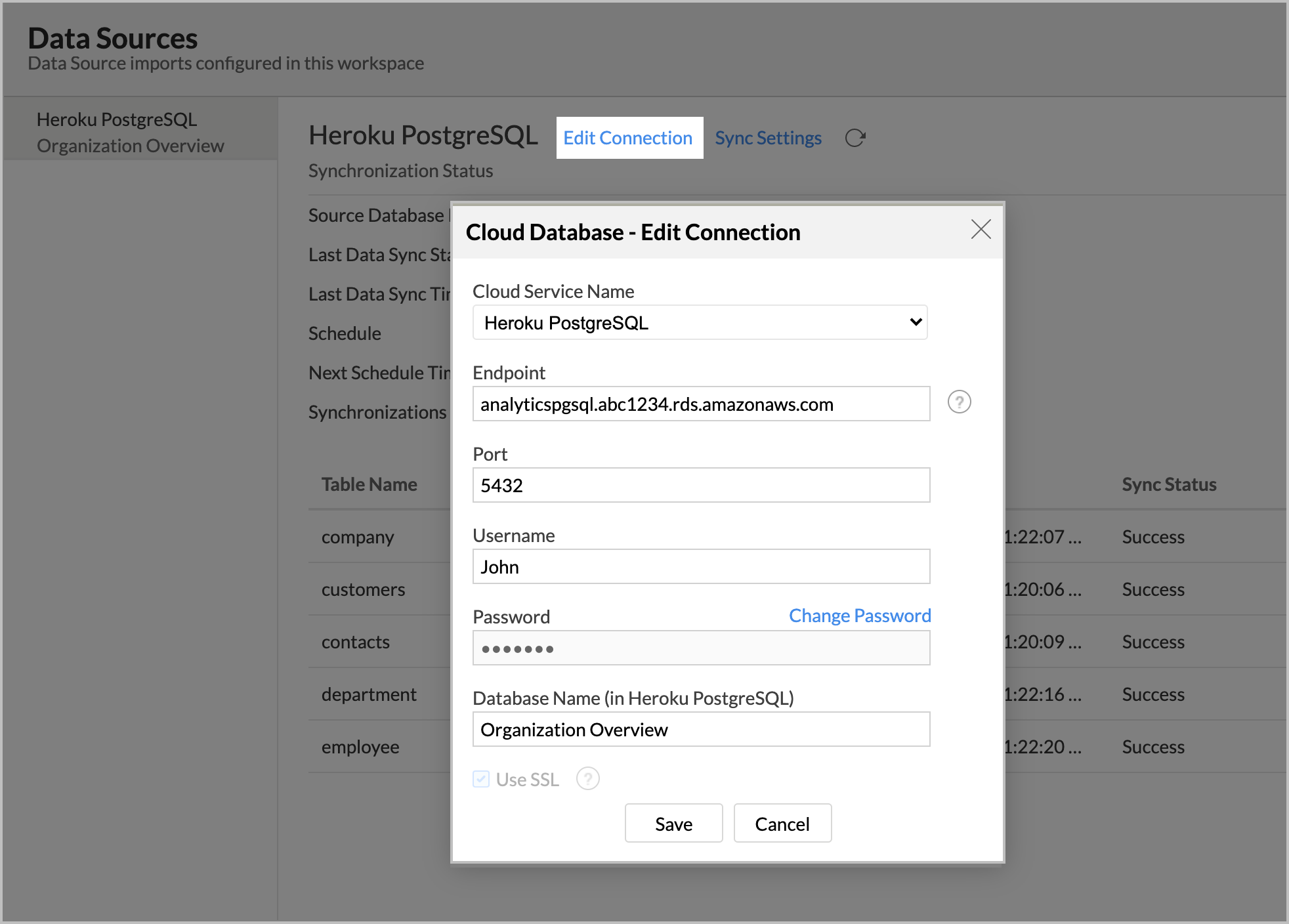Screen dimensions: 1289x924
Task: Open the help icon next to Endpoint field
Action: coord(959,402)
